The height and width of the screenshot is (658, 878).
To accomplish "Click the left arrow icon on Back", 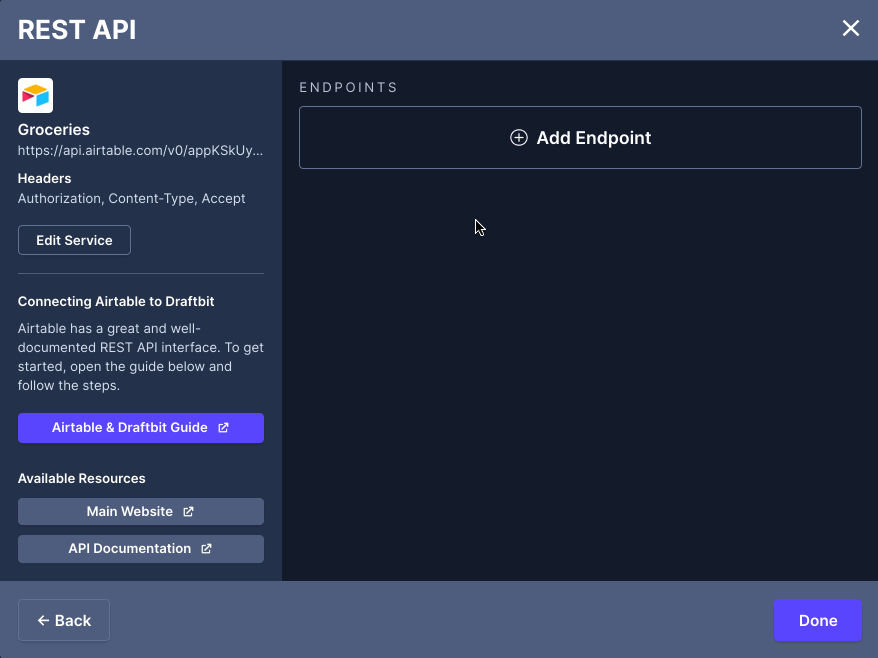I will 43,620.
